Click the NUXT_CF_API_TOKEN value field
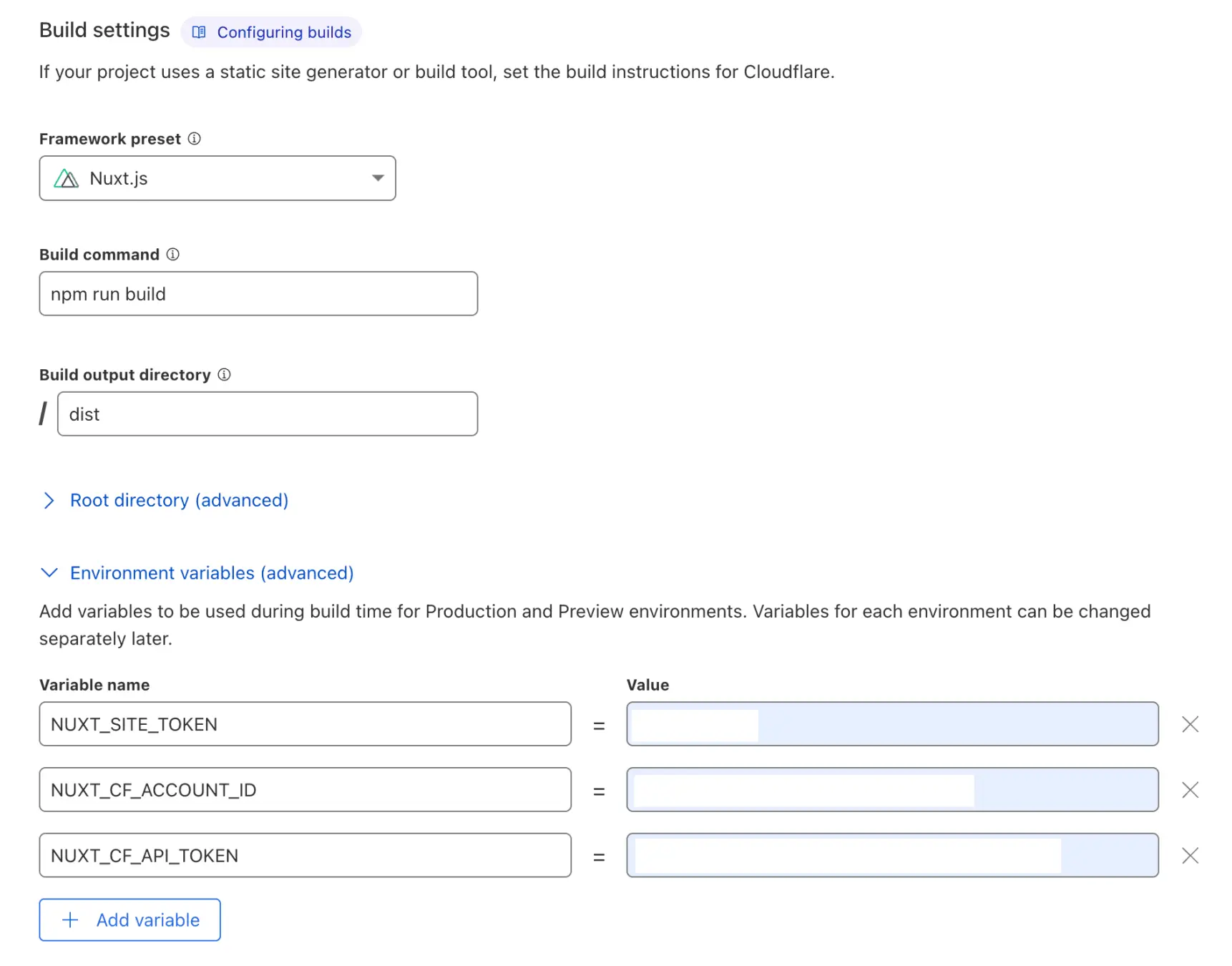This screenshot has height=966, width=1232. tap(892, 856)
